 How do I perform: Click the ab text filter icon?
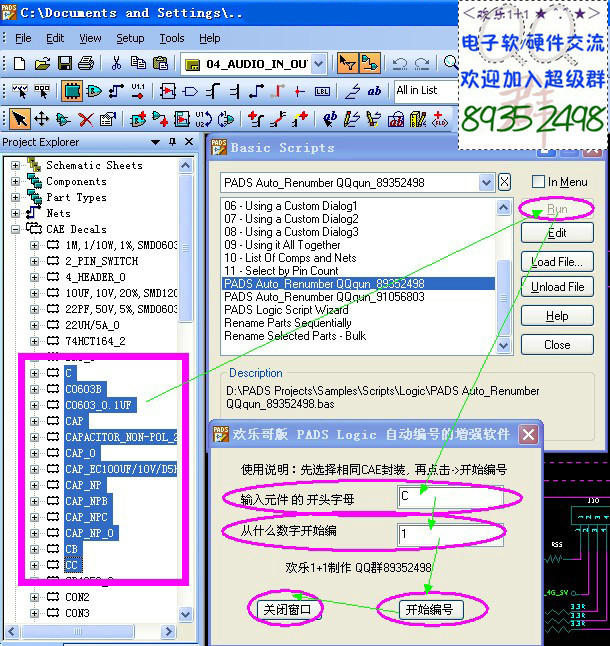click(x=374, y=91)
